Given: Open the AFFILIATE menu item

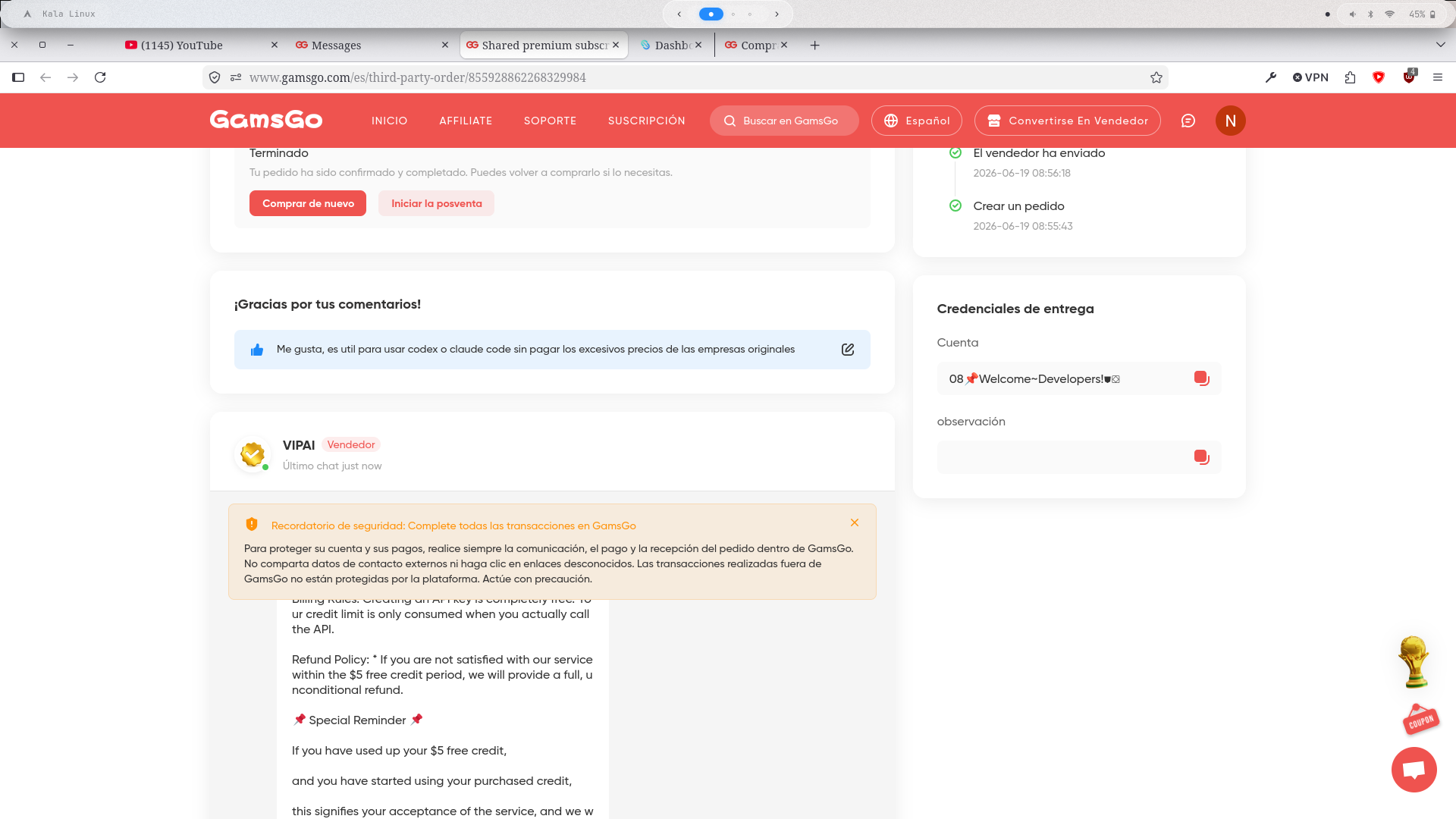Looking at the screenshot, I should 466,121.
